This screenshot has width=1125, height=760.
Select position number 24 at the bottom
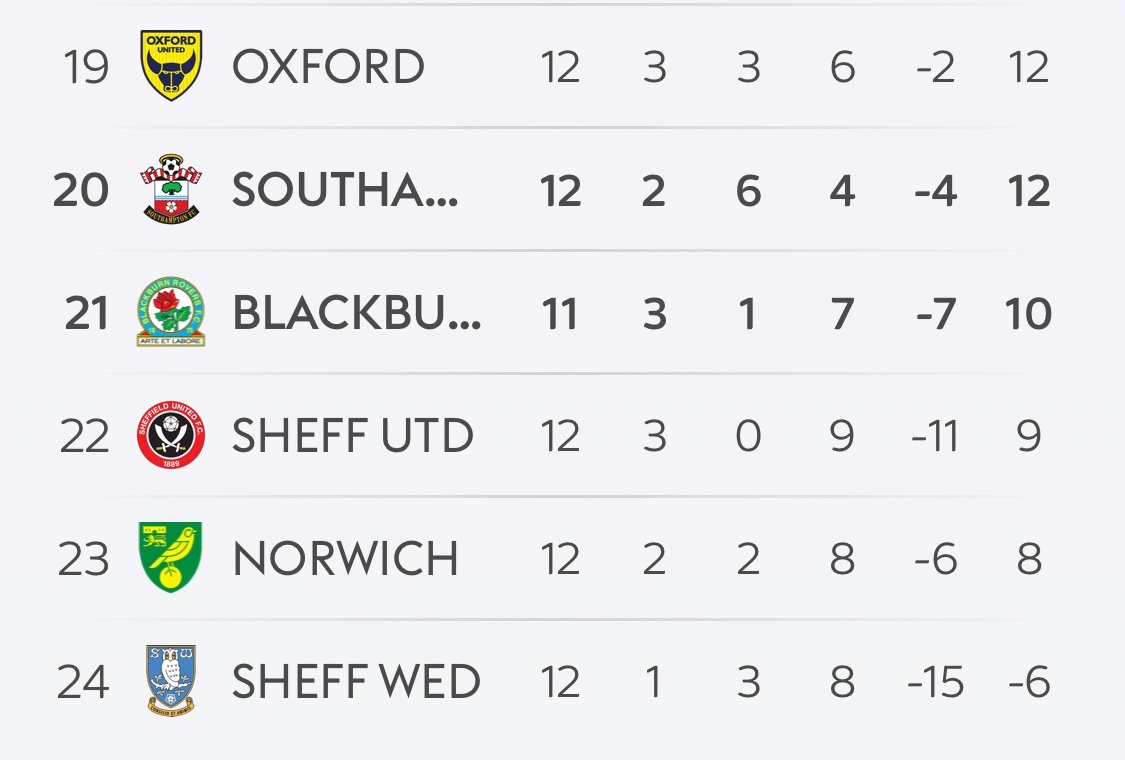click(x=83, y=682)
